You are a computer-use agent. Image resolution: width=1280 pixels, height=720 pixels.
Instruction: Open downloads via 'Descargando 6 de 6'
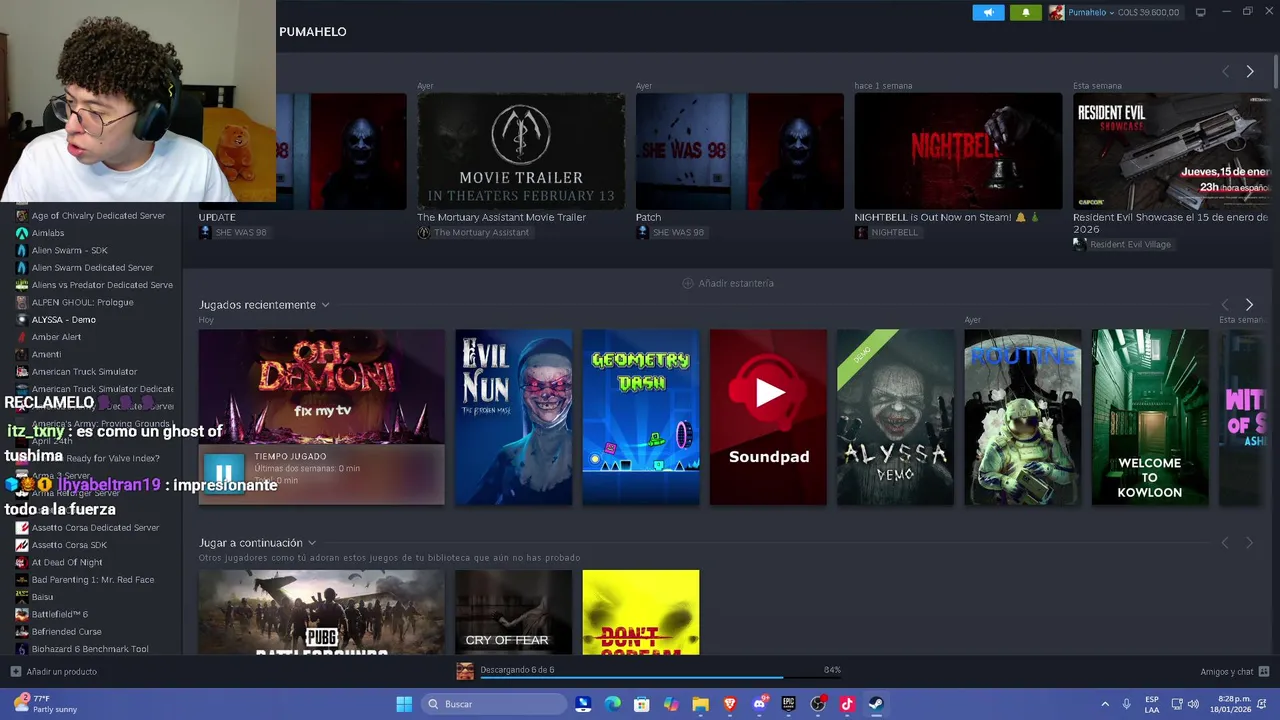click(517, 670)
